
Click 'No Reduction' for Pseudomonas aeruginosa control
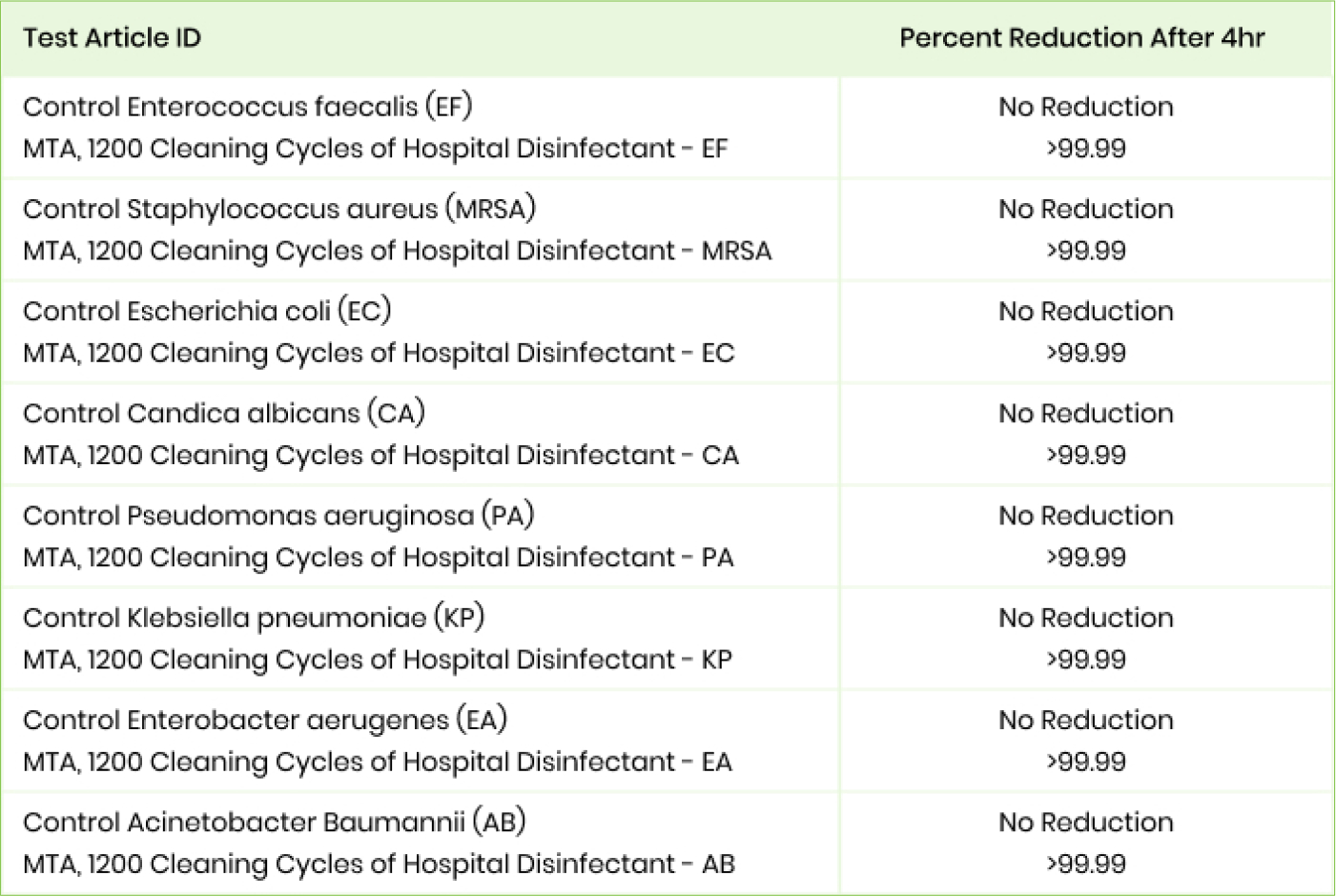click(1085, 516)
